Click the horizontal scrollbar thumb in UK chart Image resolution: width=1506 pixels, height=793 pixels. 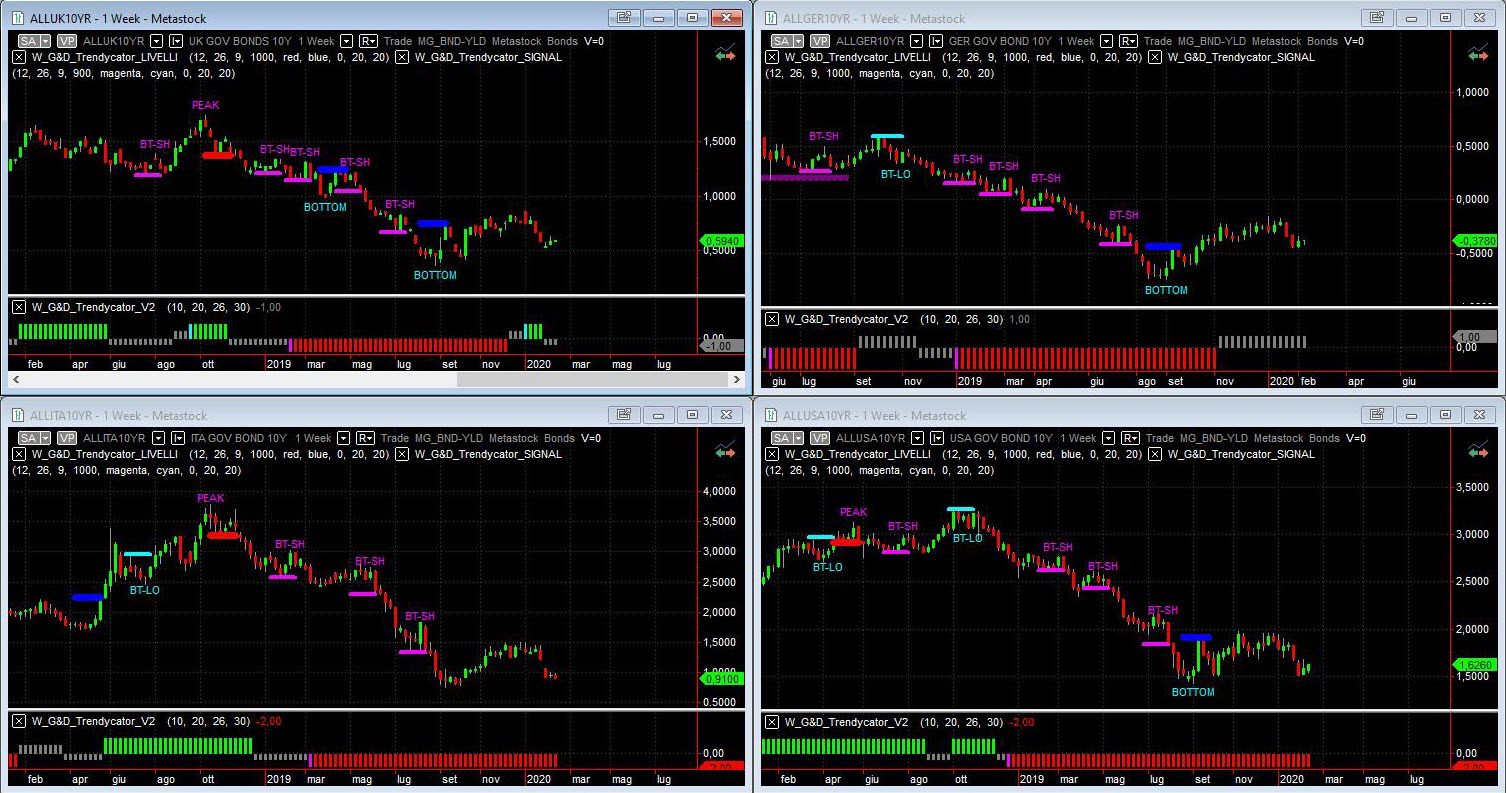592,380
